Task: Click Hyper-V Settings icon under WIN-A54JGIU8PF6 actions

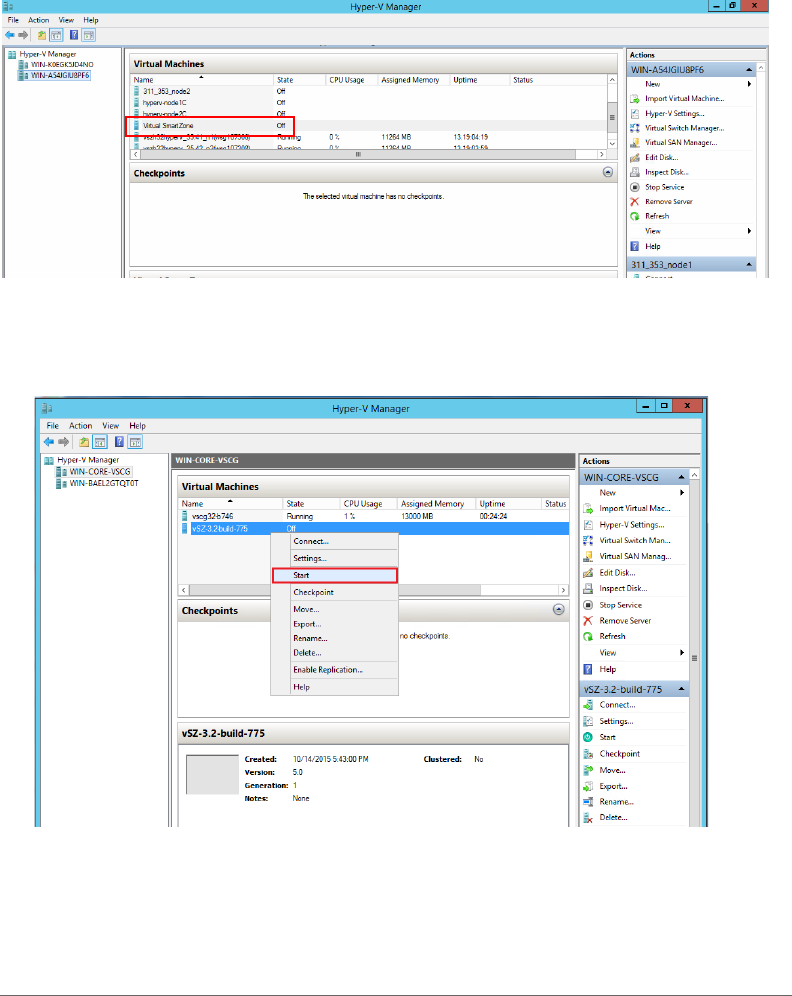Action: click(x=634, y=114)
